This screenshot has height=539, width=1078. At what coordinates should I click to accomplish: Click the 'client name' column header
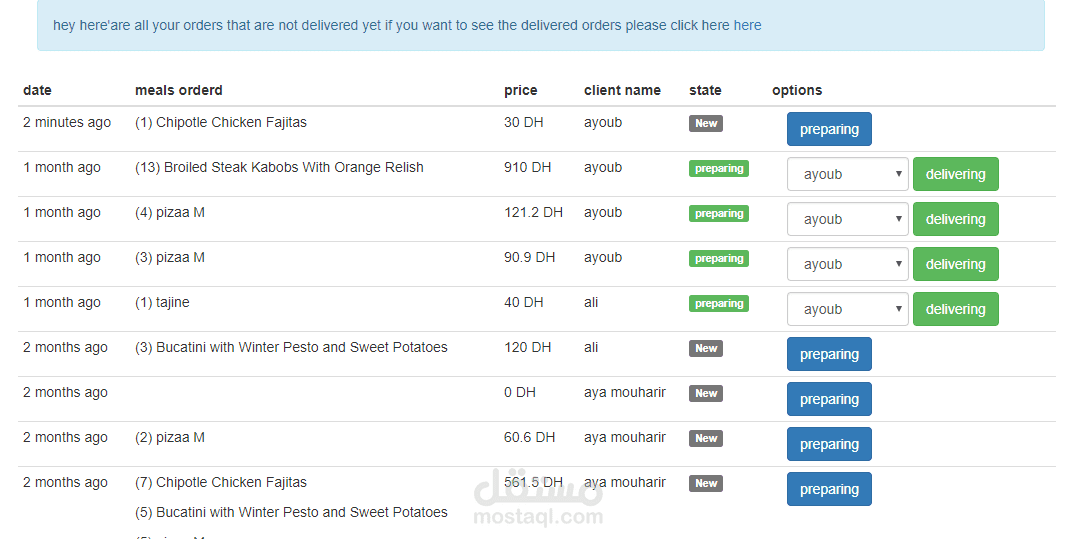pos(622,90)
